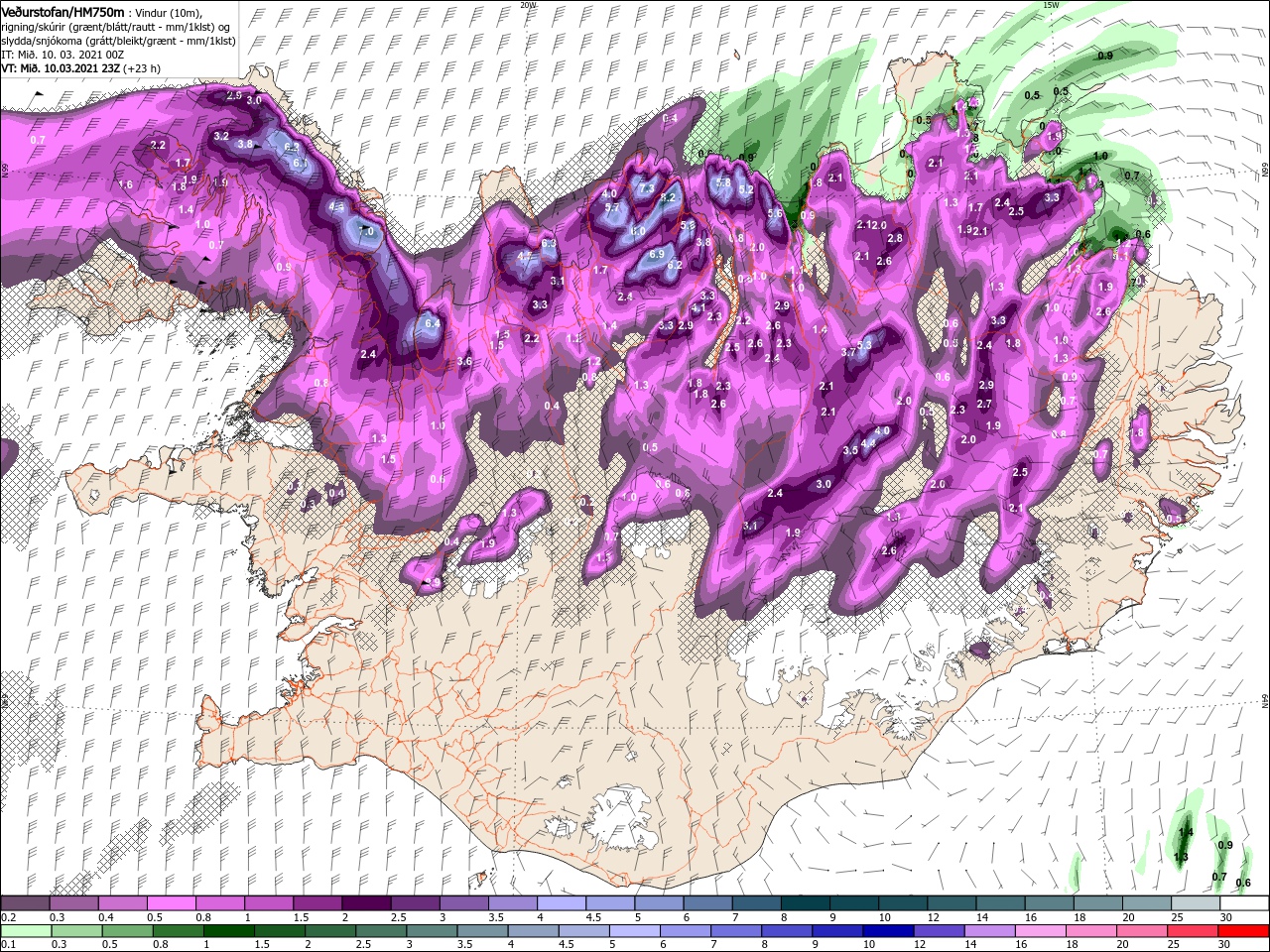This screenshot has height=952, width=1270.
Task: Select upper legend swatch between 25 and 30
Action: 1197,903
